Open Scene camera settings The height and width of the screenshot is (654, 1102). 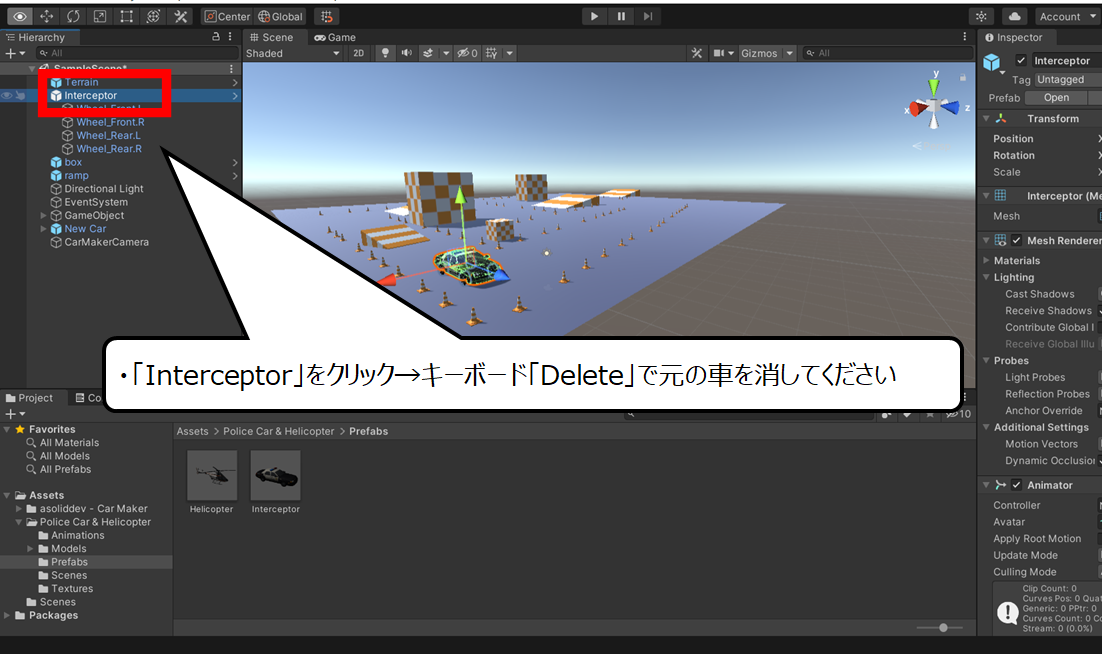719,53
